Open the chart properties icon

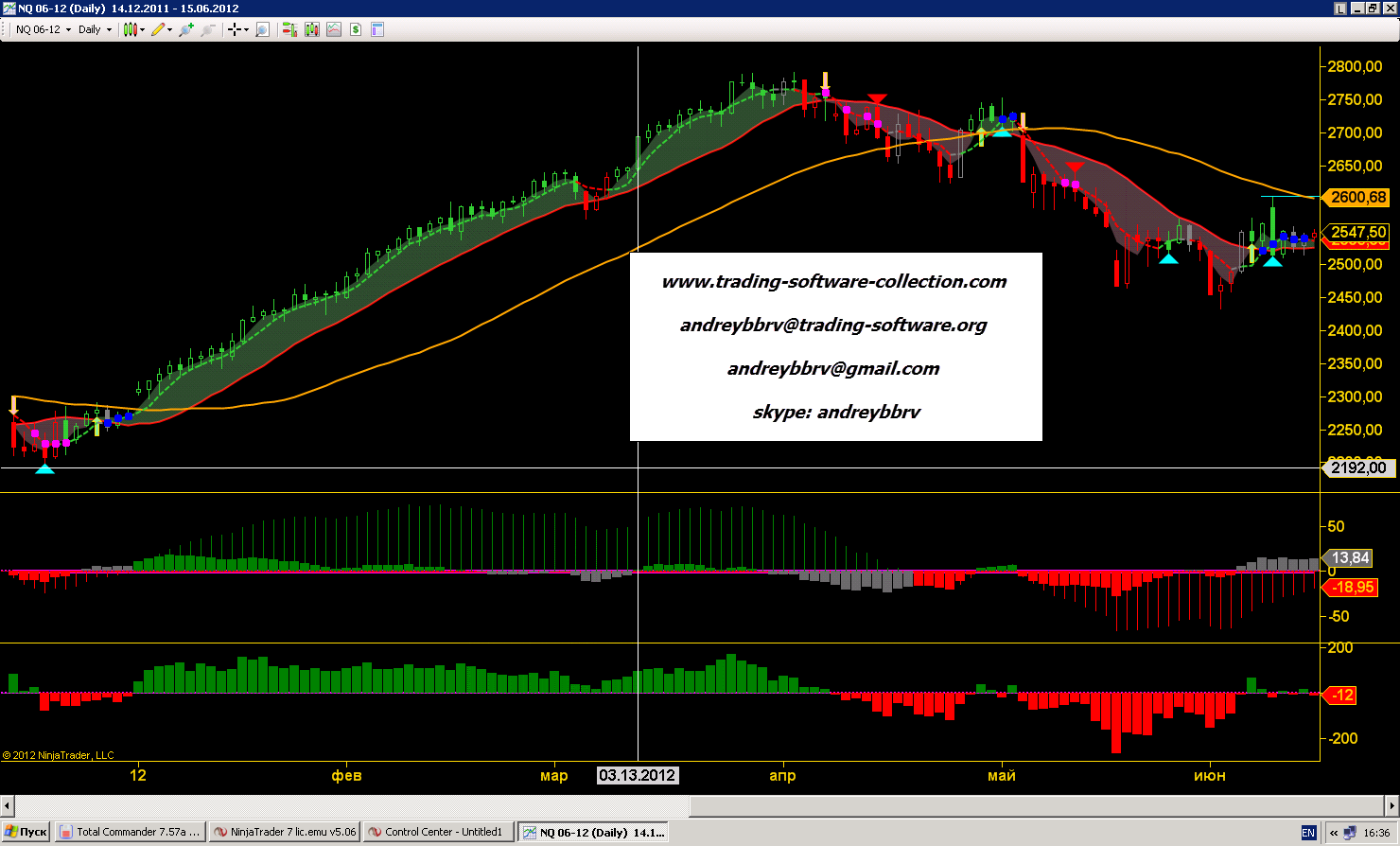tap(377, 29)
